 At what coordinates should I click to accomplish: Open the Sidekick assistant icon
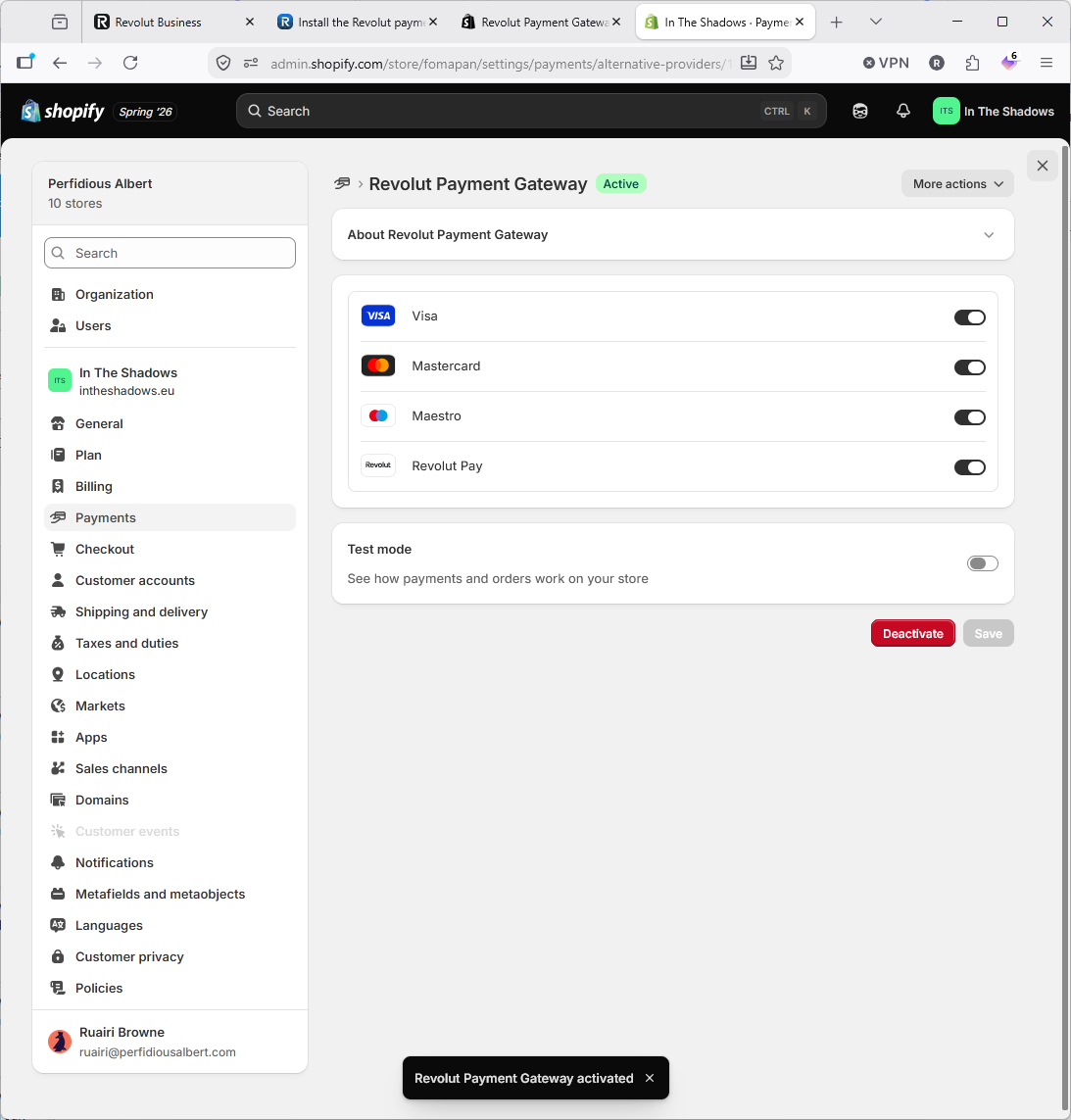860,112
